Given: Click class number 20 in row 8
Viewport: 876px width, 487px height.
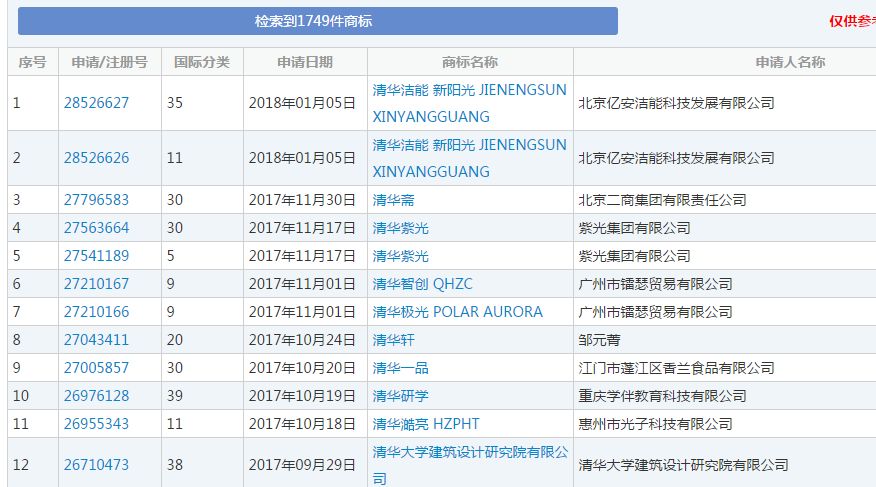Looking at the screenshot, I should pyautogui.click(x=175, y=339).
